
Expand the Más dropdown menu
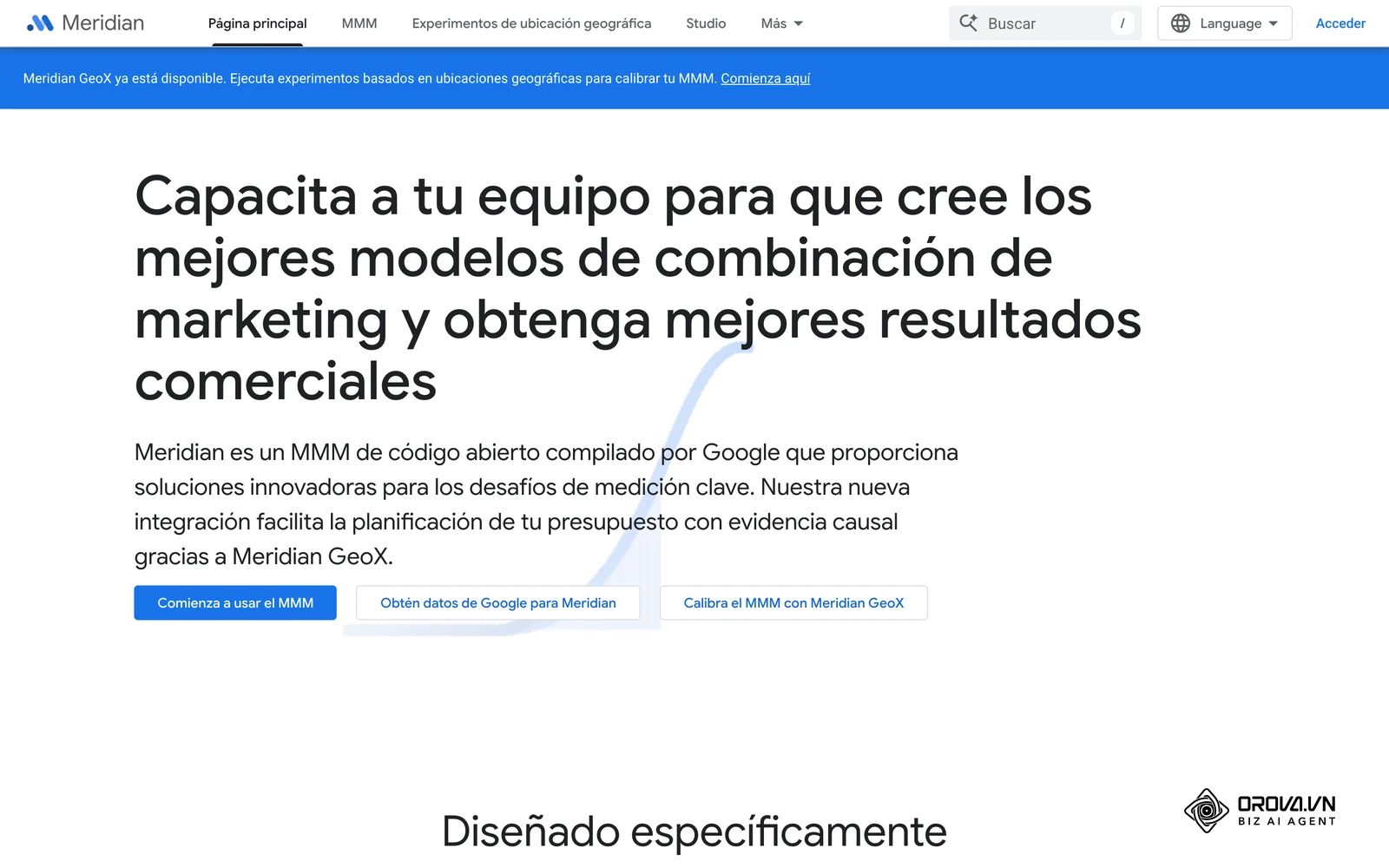point(781,23)
